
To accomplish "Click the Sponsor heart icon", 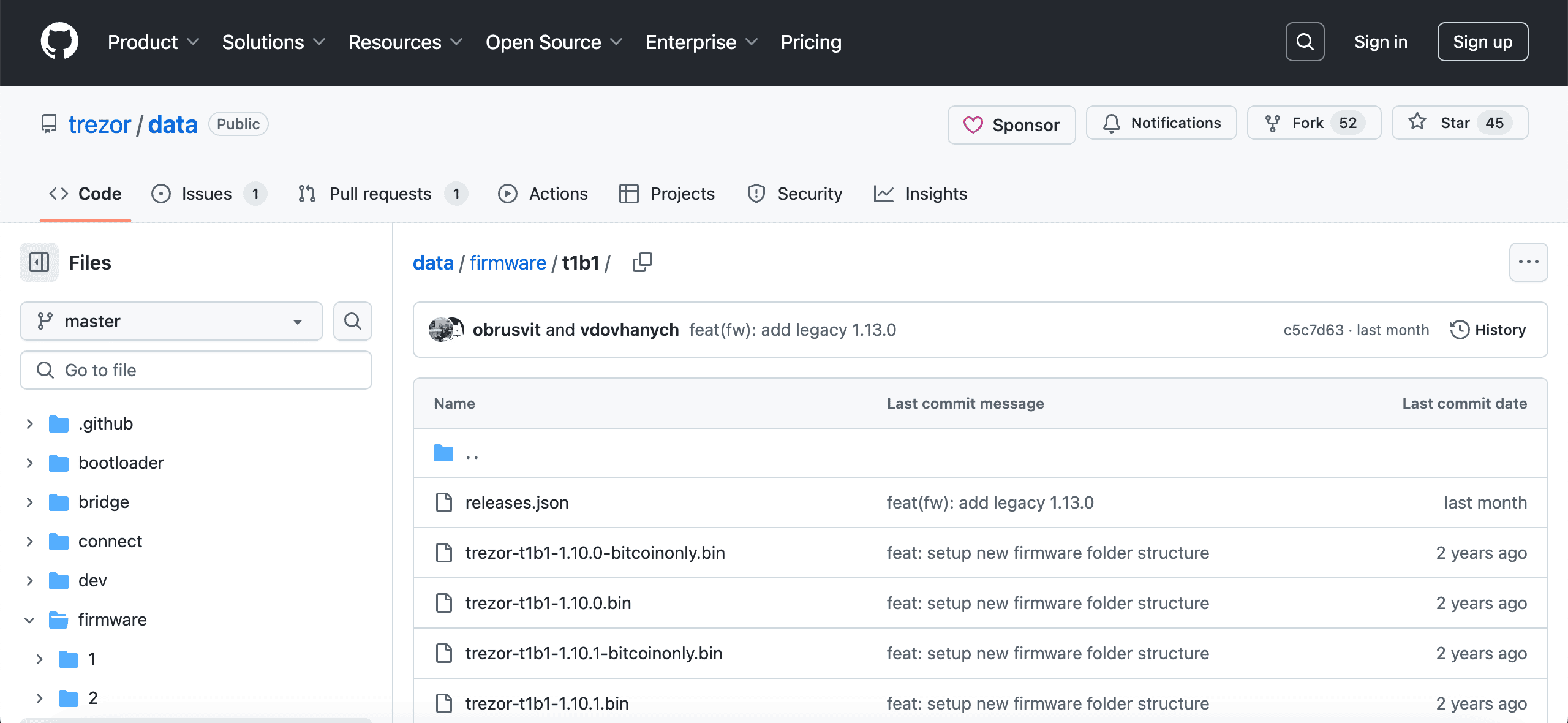I will [x=973, y=125].
